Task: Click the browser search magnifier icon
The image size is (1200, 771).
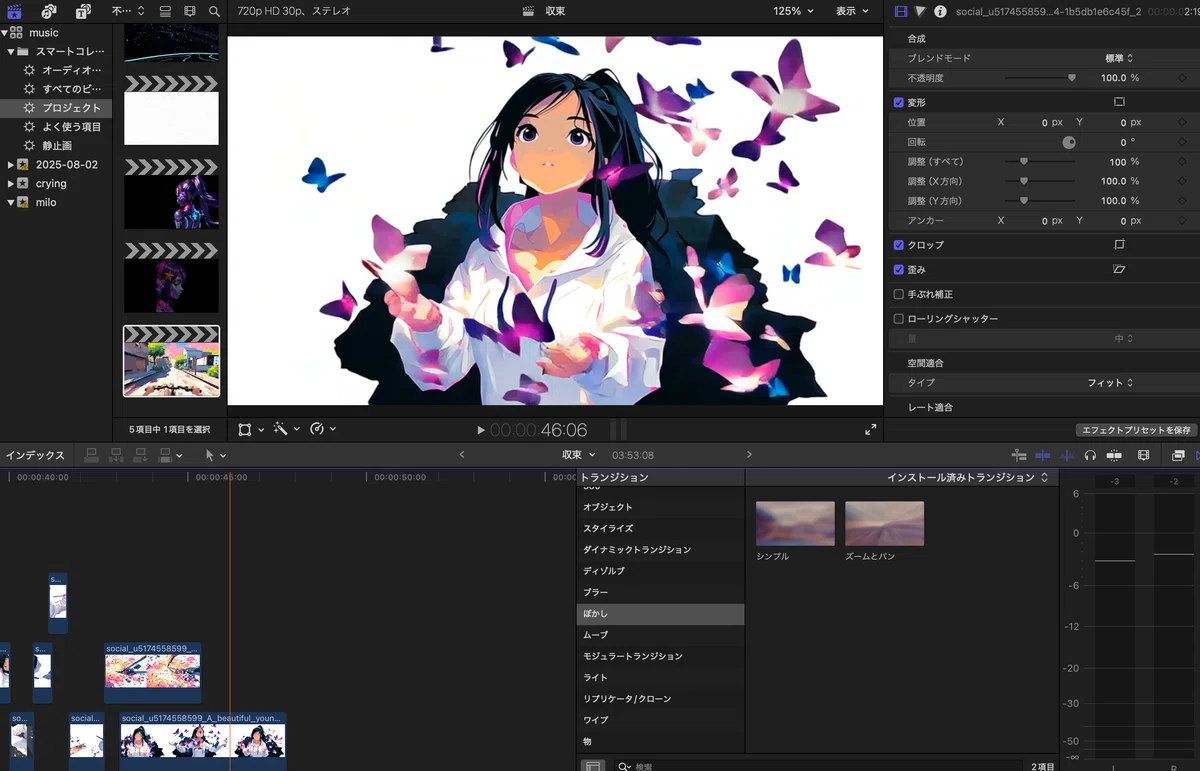Action: tap(215, 11)
